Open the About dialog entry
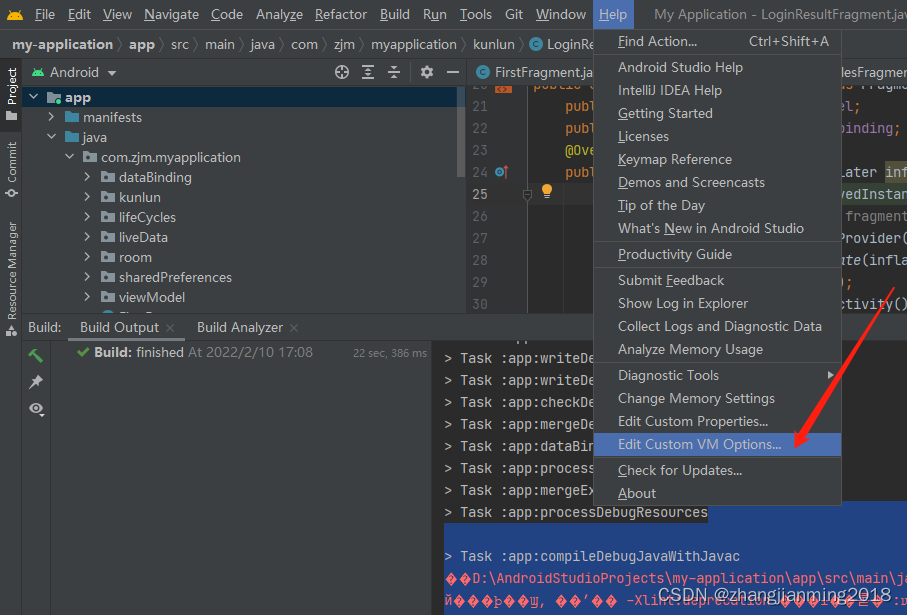 click(717, 494)
